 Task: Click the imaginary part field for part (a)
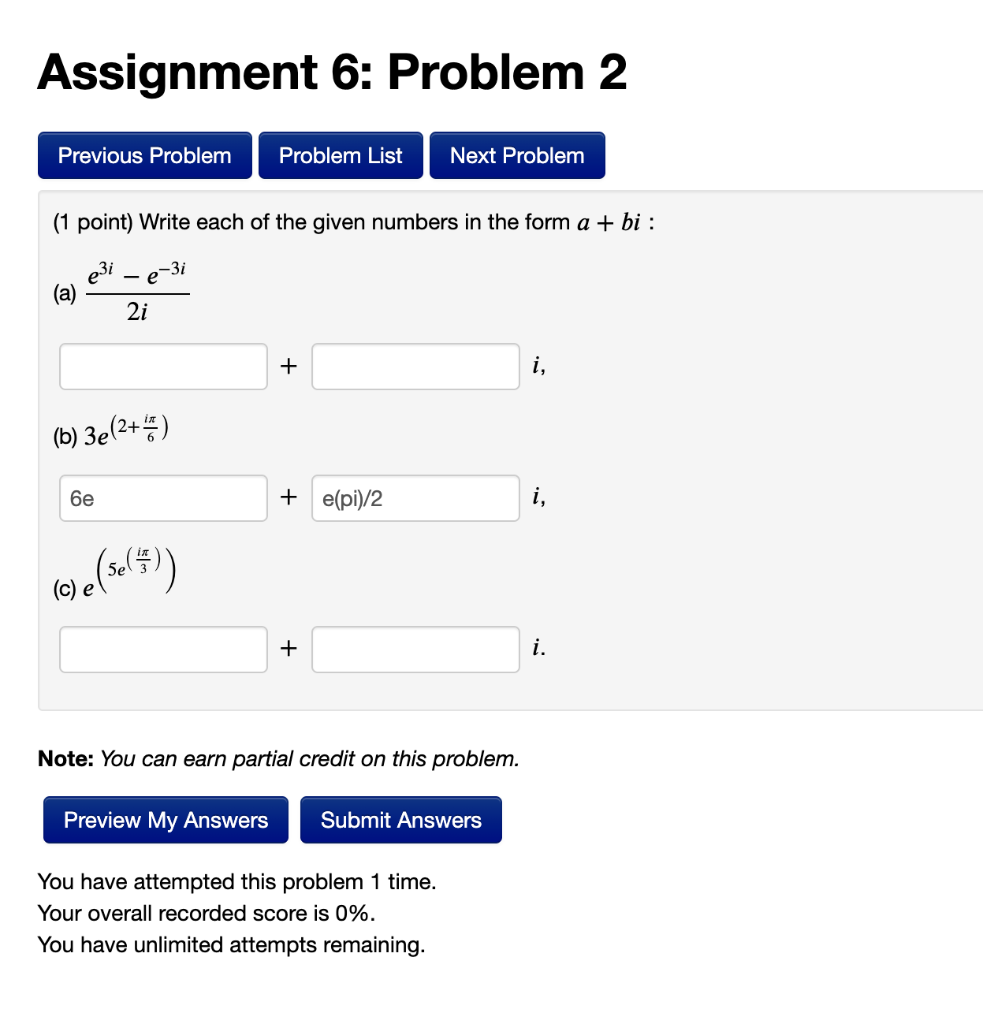click(415, 366)
